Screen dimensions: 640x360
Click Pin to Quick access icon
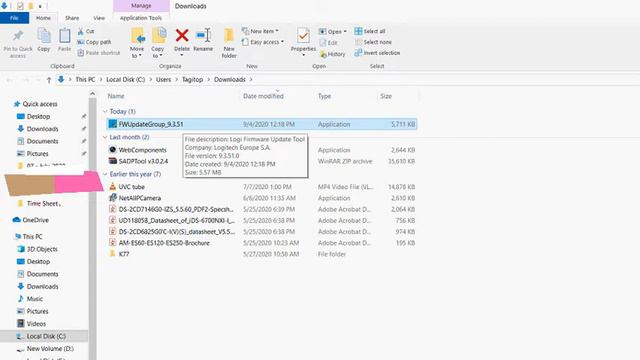pos(18,36)
